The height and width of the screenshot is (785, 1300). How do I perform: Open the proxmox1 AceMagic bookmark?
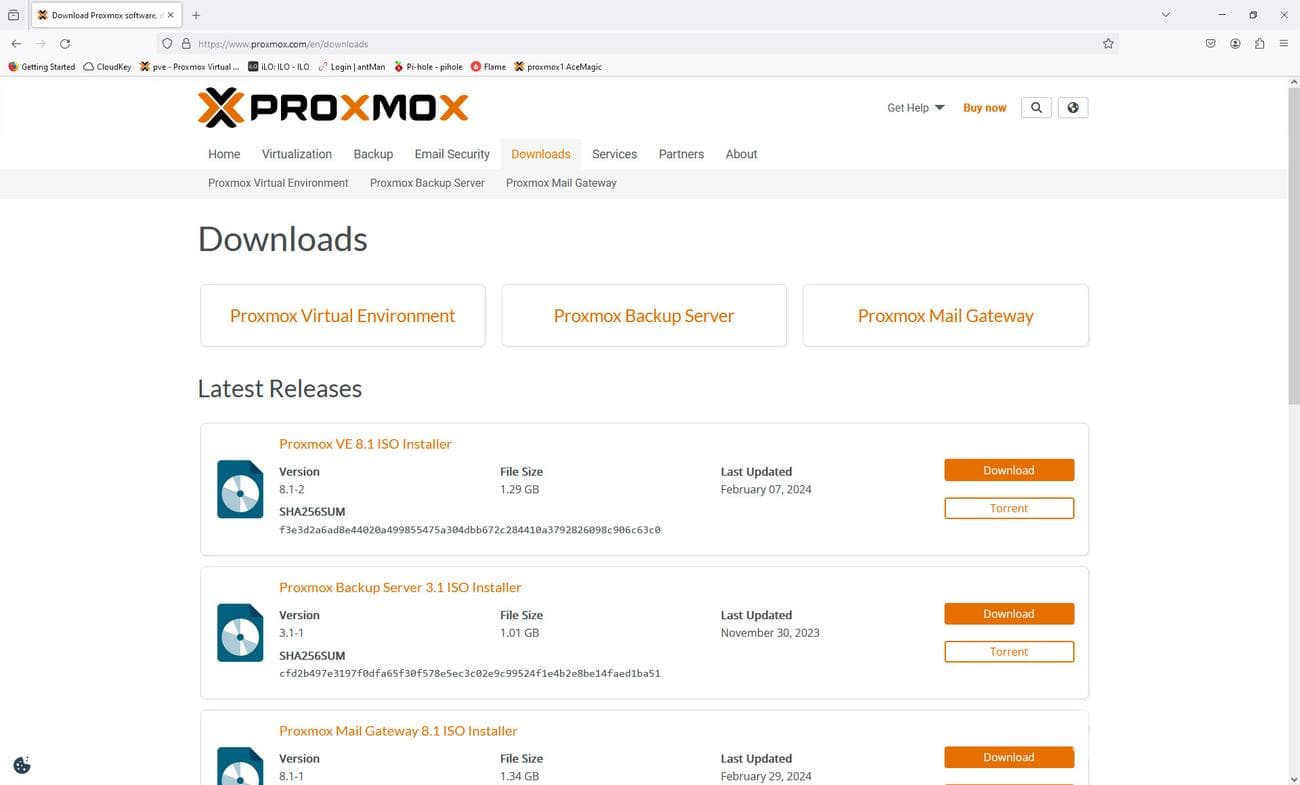click(x=558, y=67)
